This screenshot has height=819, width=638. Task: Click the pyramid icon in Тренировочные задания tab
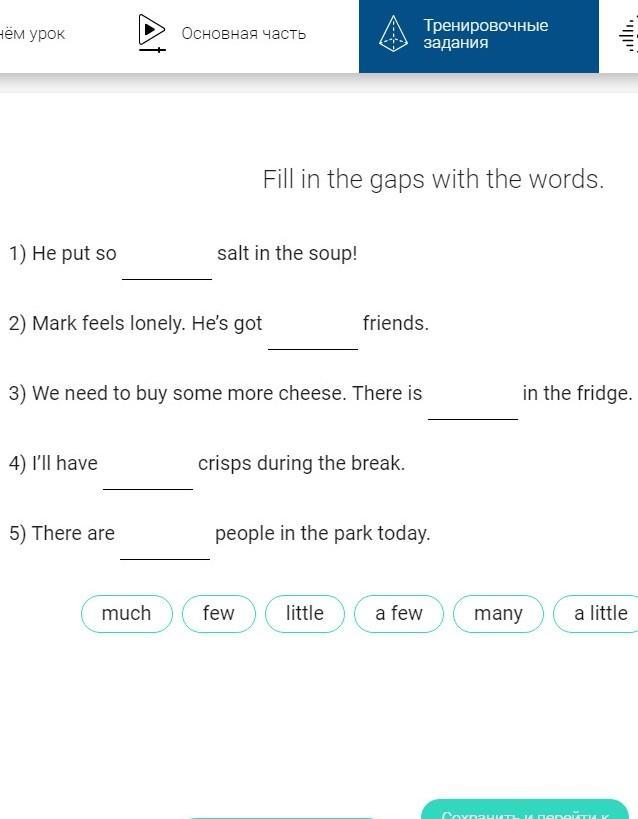pyautogui.click(x=393, y=33)
